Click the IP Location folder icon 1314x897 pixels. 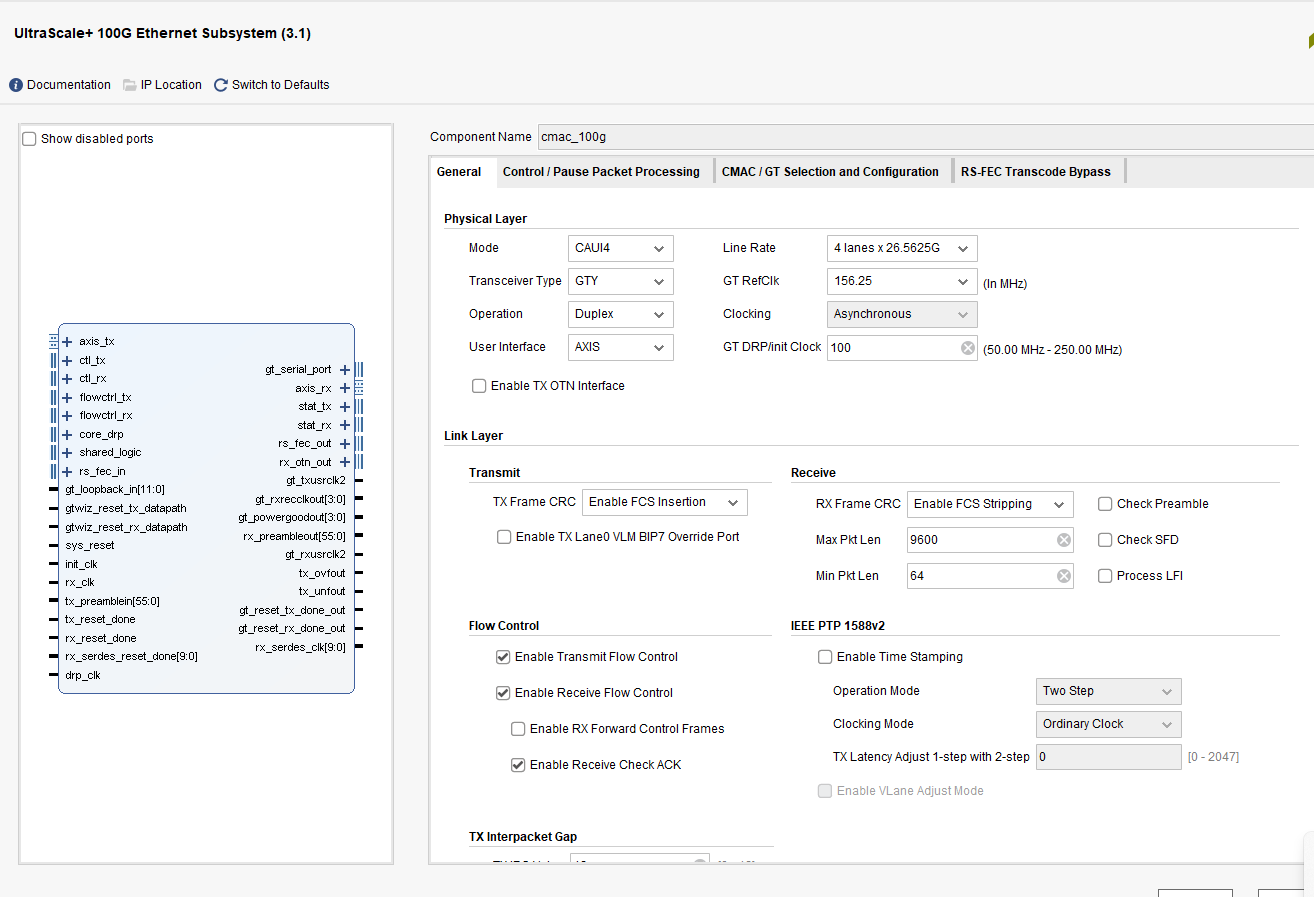(x=130, y=85)
